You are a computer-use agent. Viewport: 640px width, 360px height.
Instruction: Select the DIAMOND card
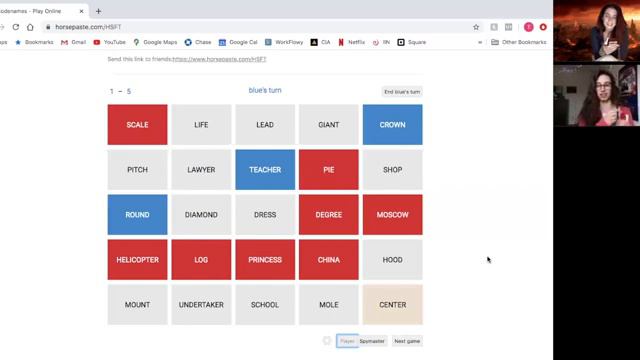click(x=201, y=215)
